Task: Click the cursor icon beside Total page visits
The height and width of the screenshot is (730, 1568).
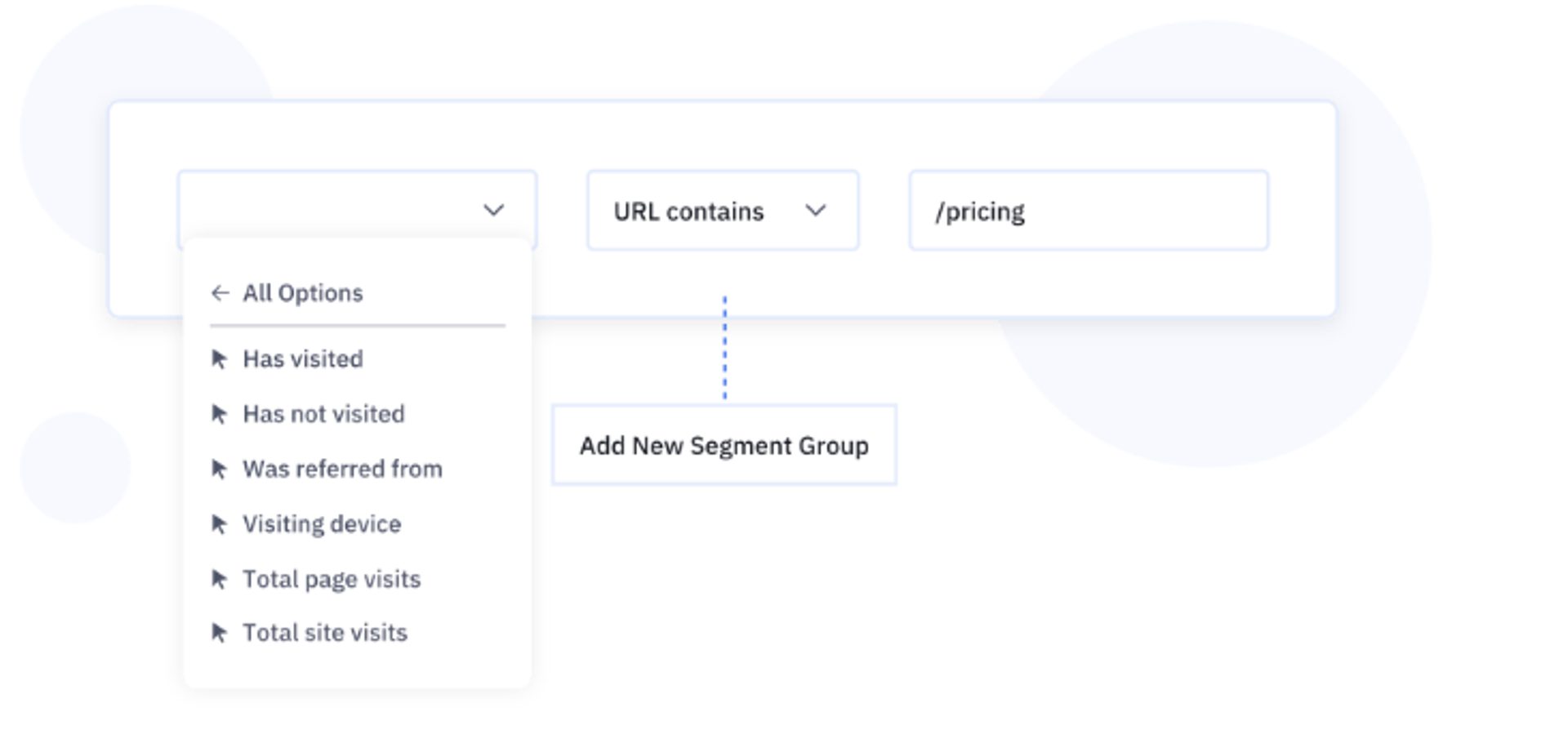Action: pos(219,579)
